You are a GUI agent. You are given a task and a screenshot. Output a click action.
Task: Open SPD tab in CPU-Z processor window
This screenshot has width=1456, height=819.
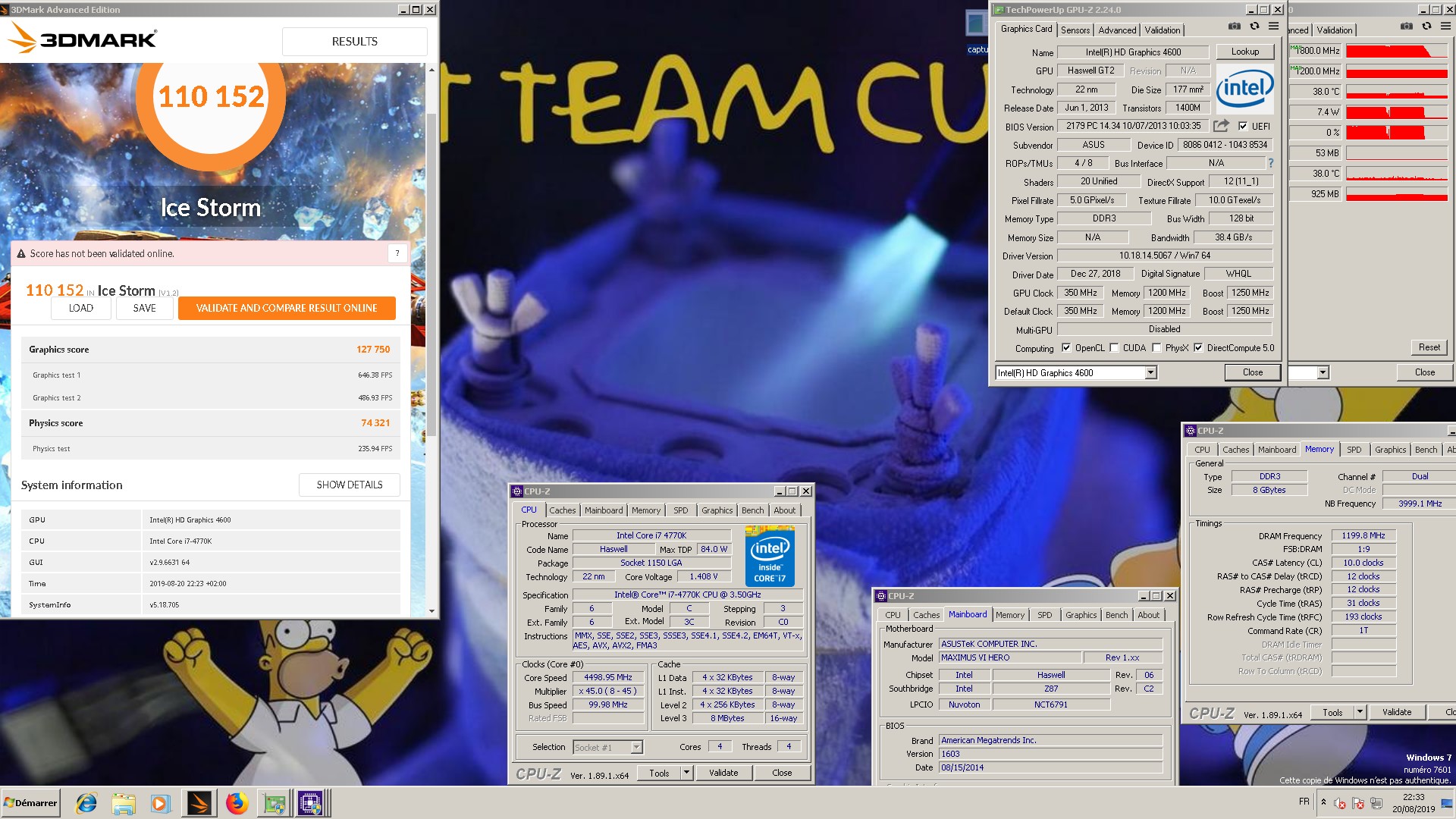(x=680, y=510)
